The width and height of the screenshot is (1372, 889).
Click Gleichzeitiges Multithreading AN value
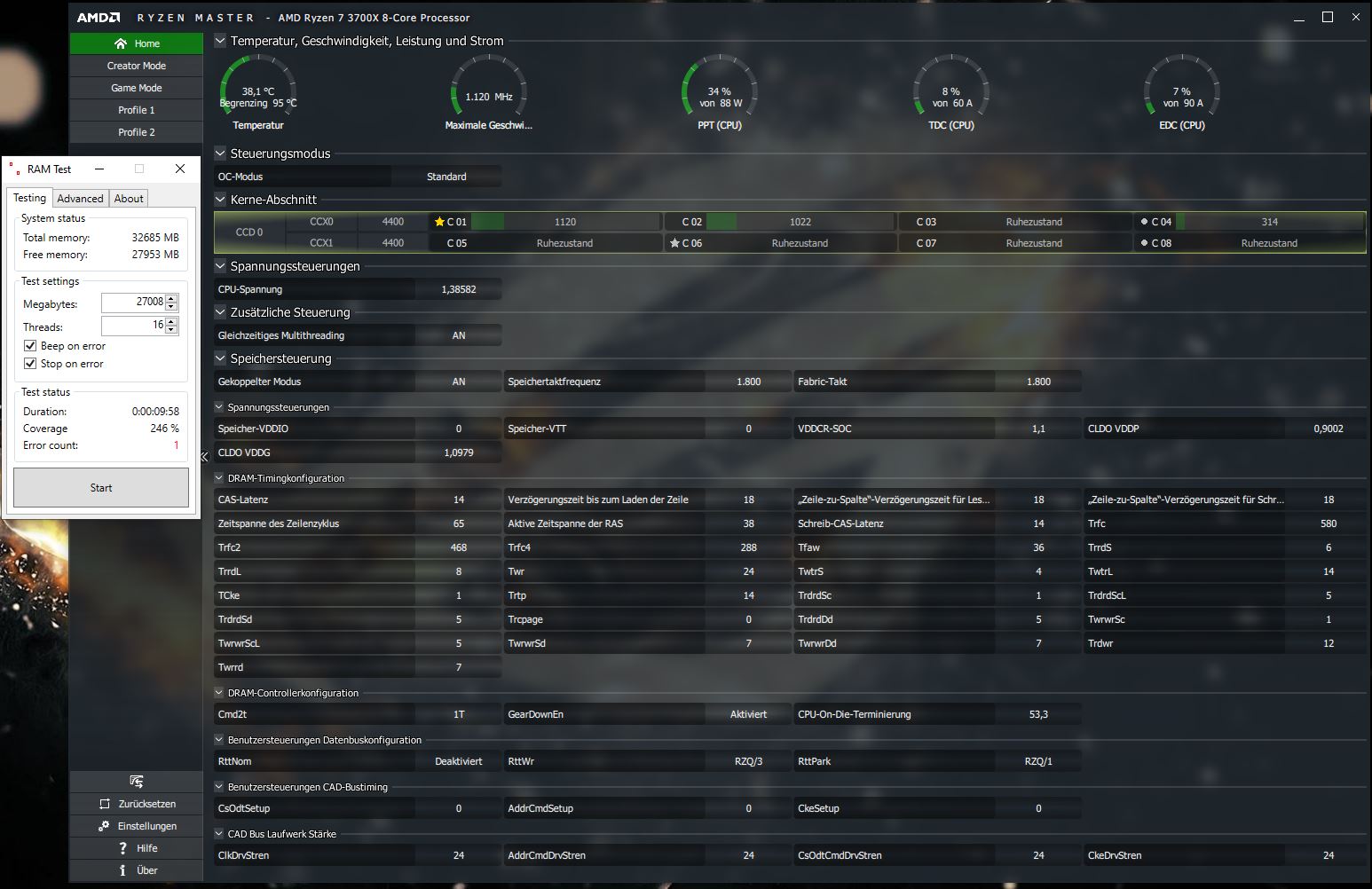pos(459,335)
